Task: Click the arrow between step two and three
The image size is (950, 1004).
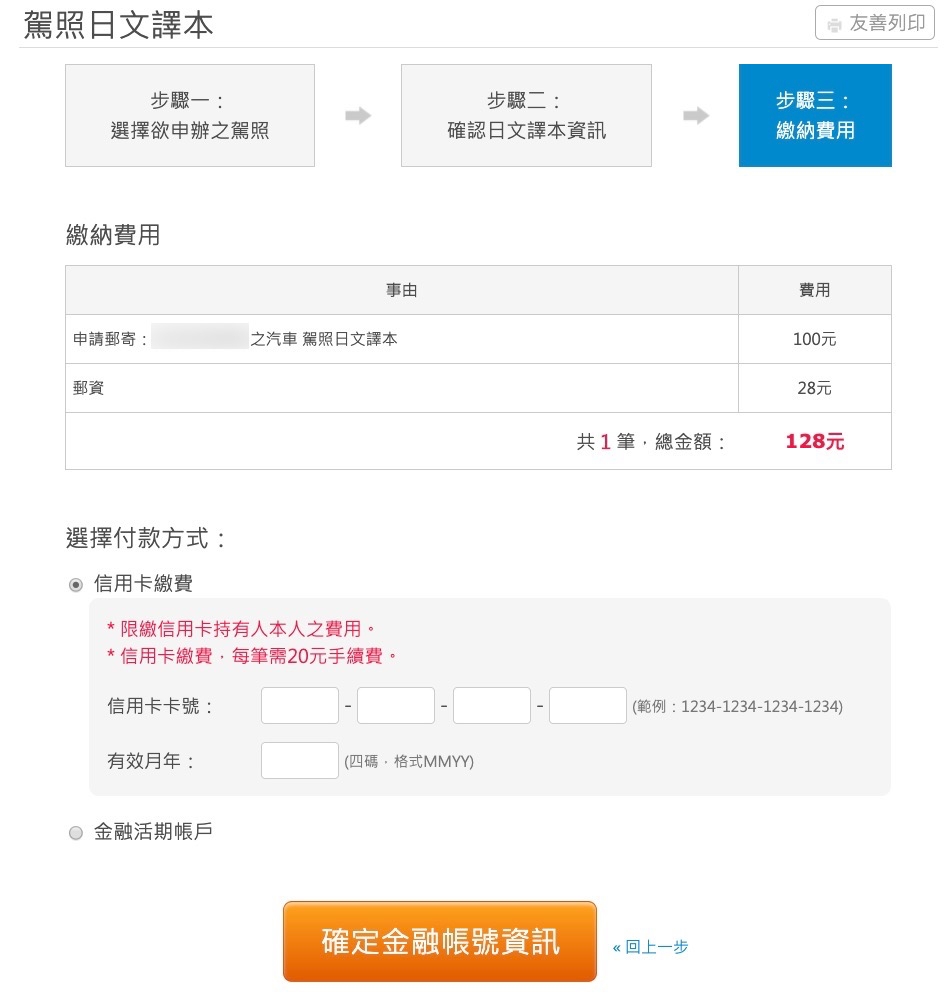Action: (696, 116)
